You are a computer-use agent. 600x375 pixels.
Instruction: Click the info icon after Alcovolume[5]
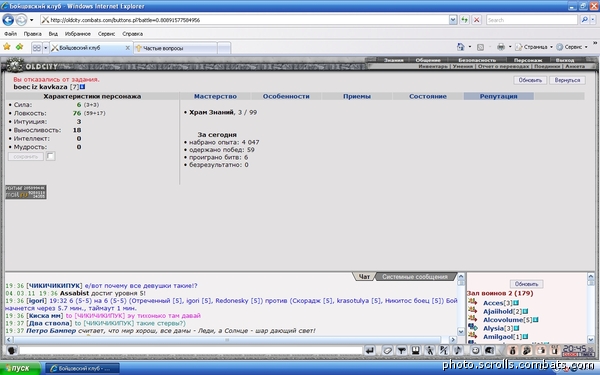tap(536, 320)
